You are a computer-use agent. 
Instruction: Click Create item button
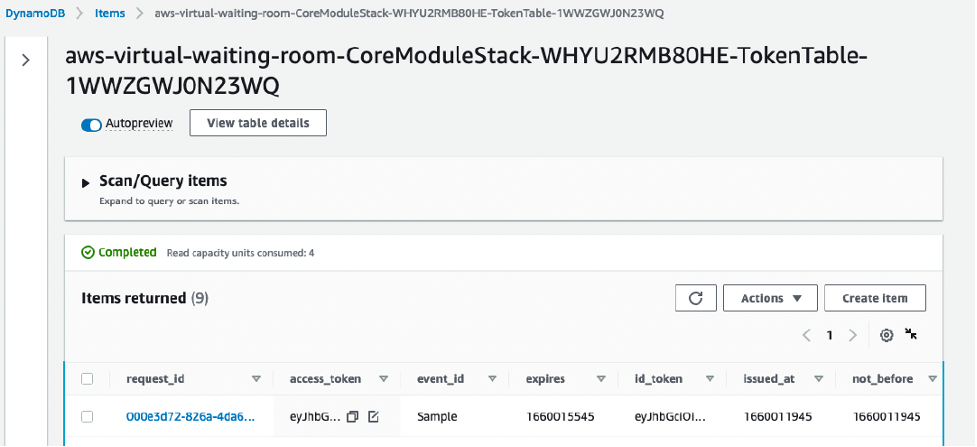(x=875, y=298)
